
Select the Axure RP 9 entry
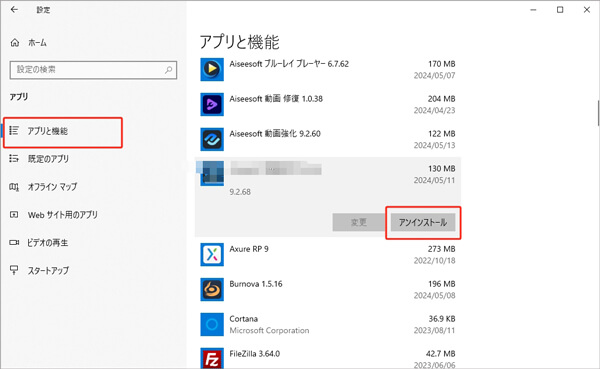pyautogui.click(x=328, y=254)
